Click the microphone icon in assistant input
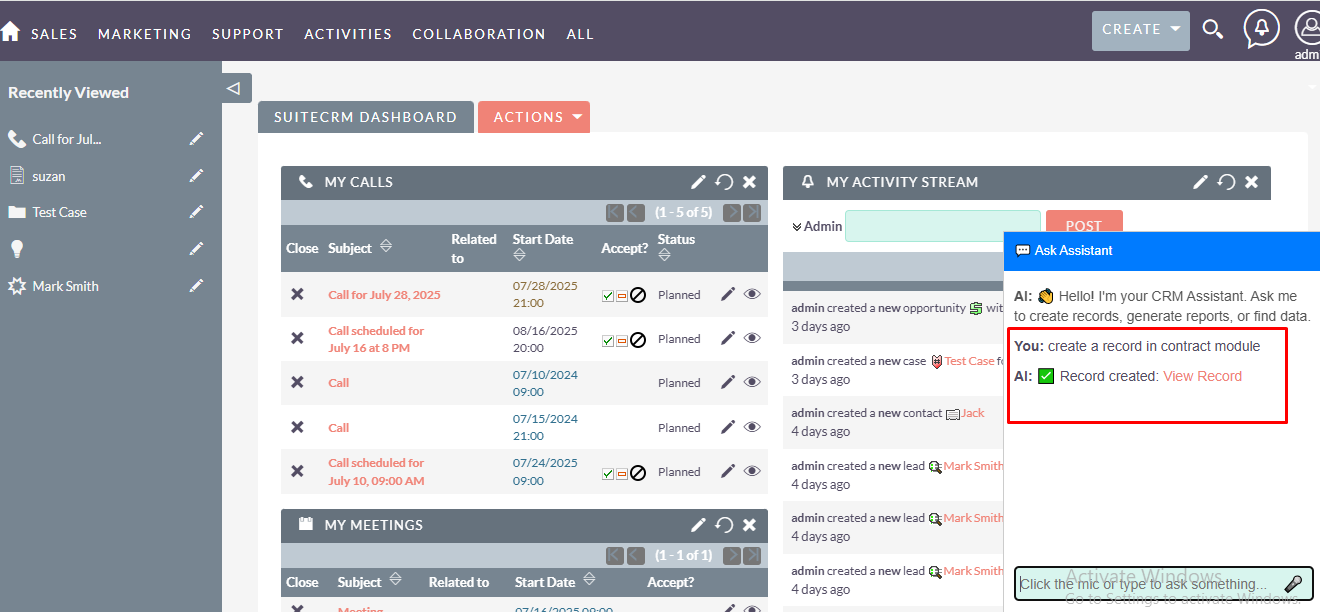The width and height of the screenshot is (1320, 612). click(1293, 584)
